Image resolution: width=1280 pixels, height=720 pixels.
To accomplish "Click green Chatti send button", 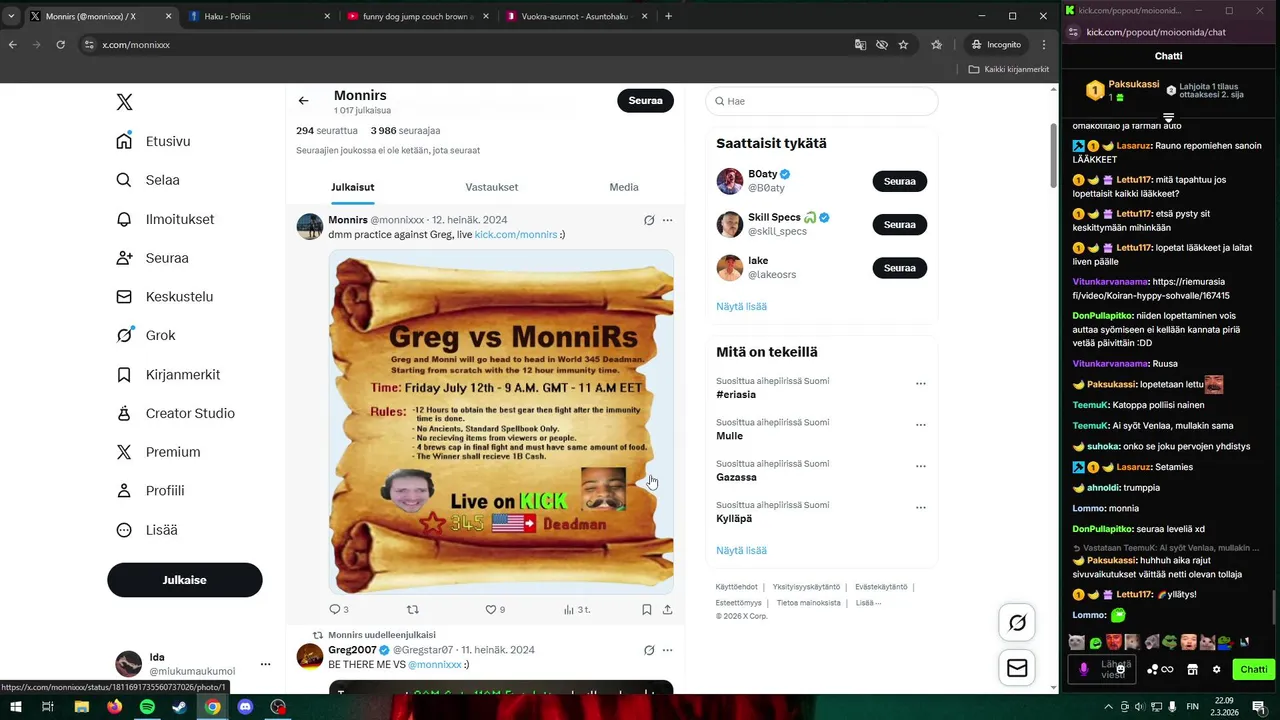I will click(1254, 670).
